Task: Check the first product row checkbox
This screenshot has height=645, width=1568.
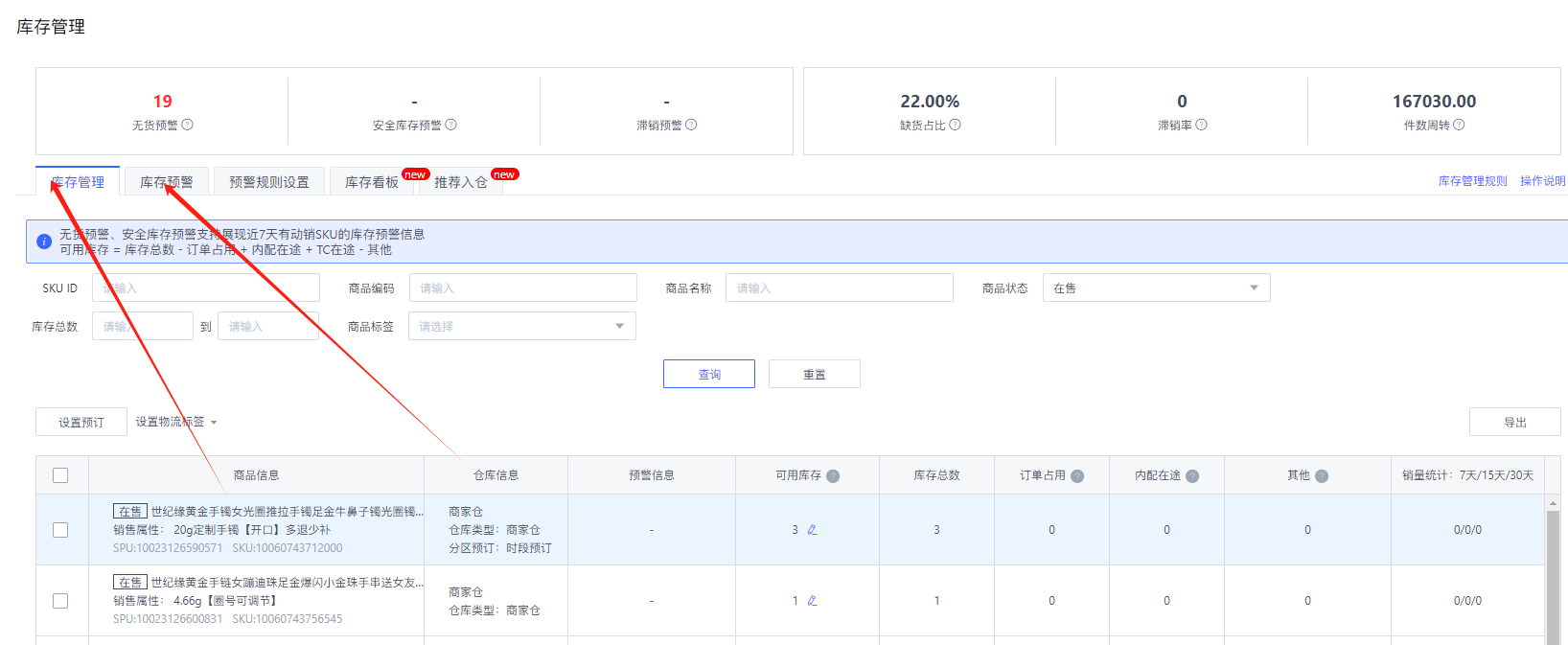Action: [x=60, y=530]
